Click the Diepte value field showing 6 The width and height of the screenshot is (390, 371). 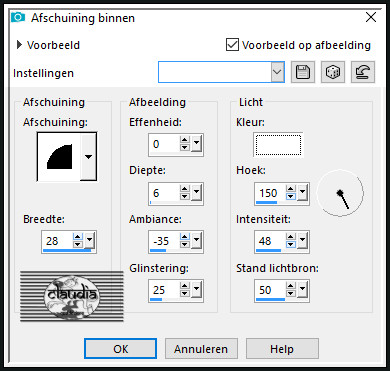pos(165,193)
